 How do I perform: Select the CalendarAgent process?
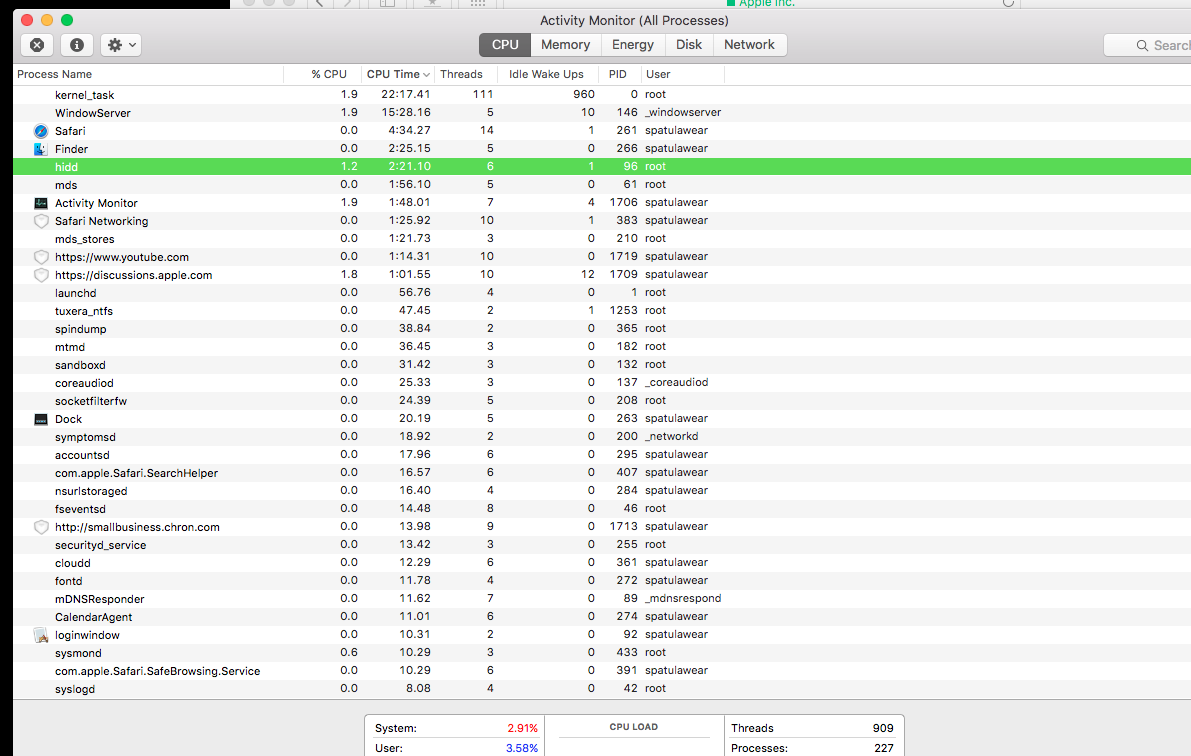(x=602, y=617)
